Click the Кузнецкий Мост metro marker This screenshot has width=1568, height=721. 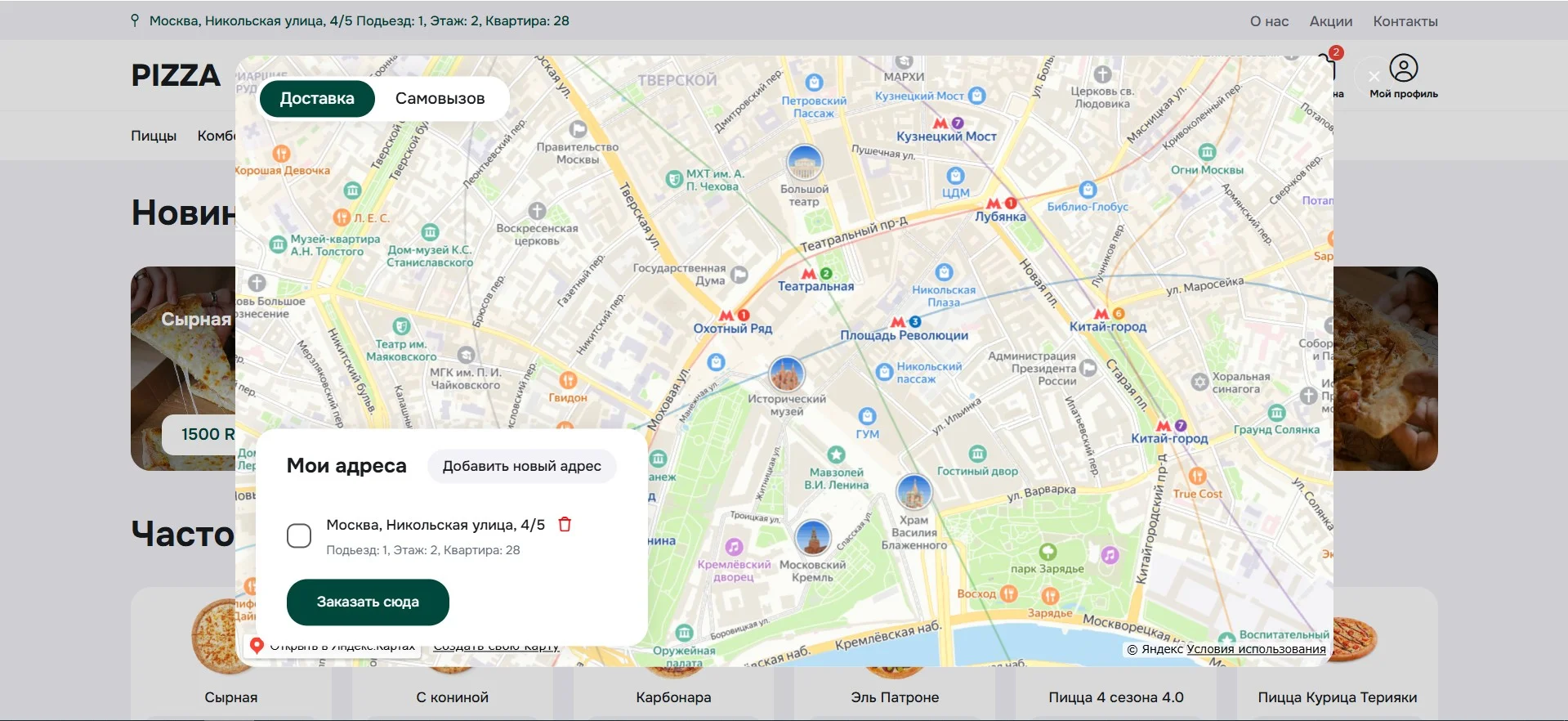(x=940, y=123)
